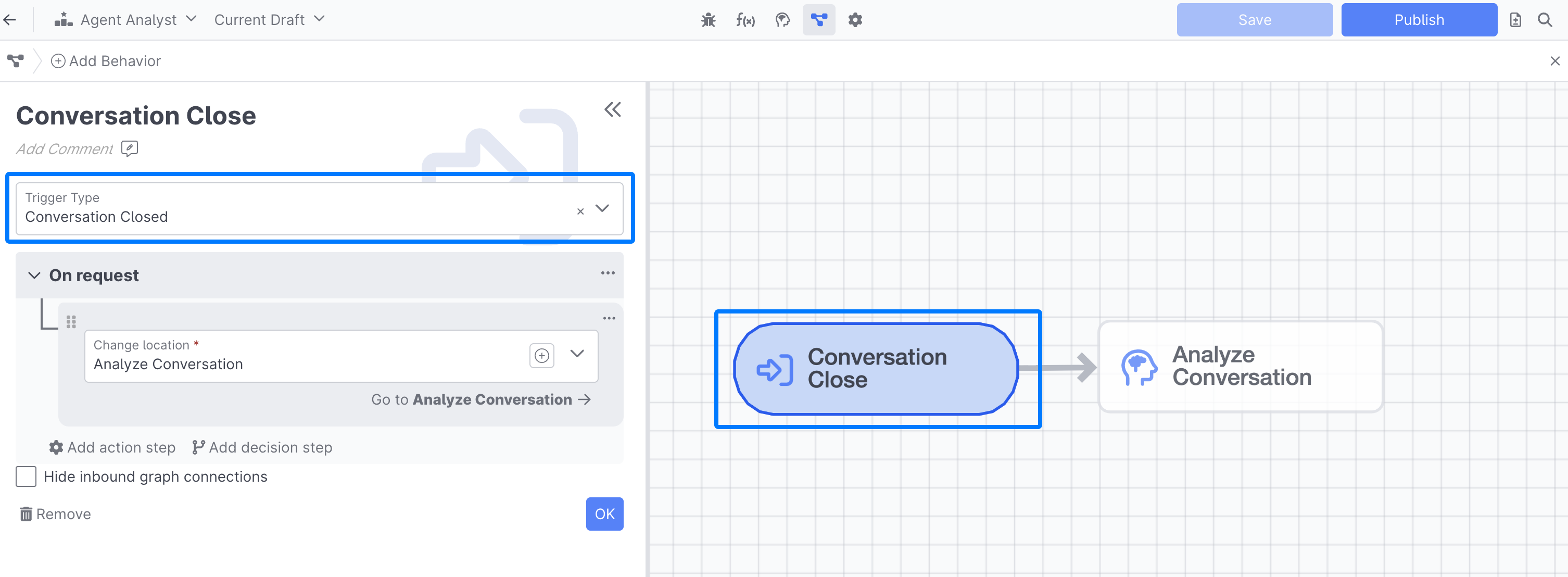Open the Trigger Type dropdown
The image size is (1568, 577).
(x=602, y=208)
